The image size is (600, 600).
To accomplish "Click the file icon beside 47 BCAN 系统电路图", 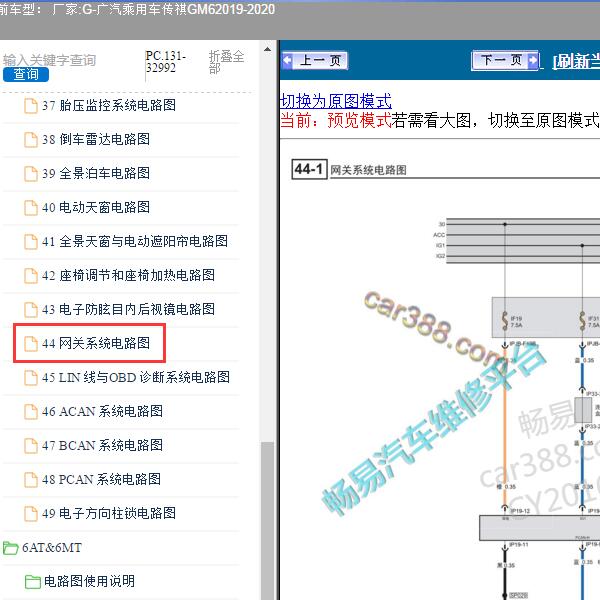I will 31,446.
